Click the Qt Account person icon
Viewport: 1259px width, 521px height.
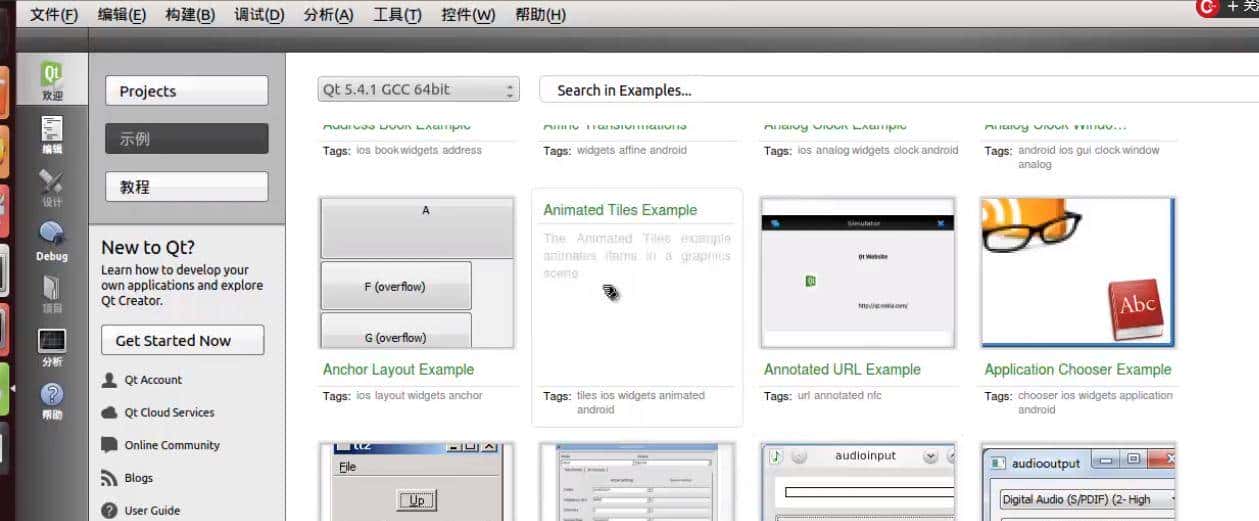tap(110, 380)
